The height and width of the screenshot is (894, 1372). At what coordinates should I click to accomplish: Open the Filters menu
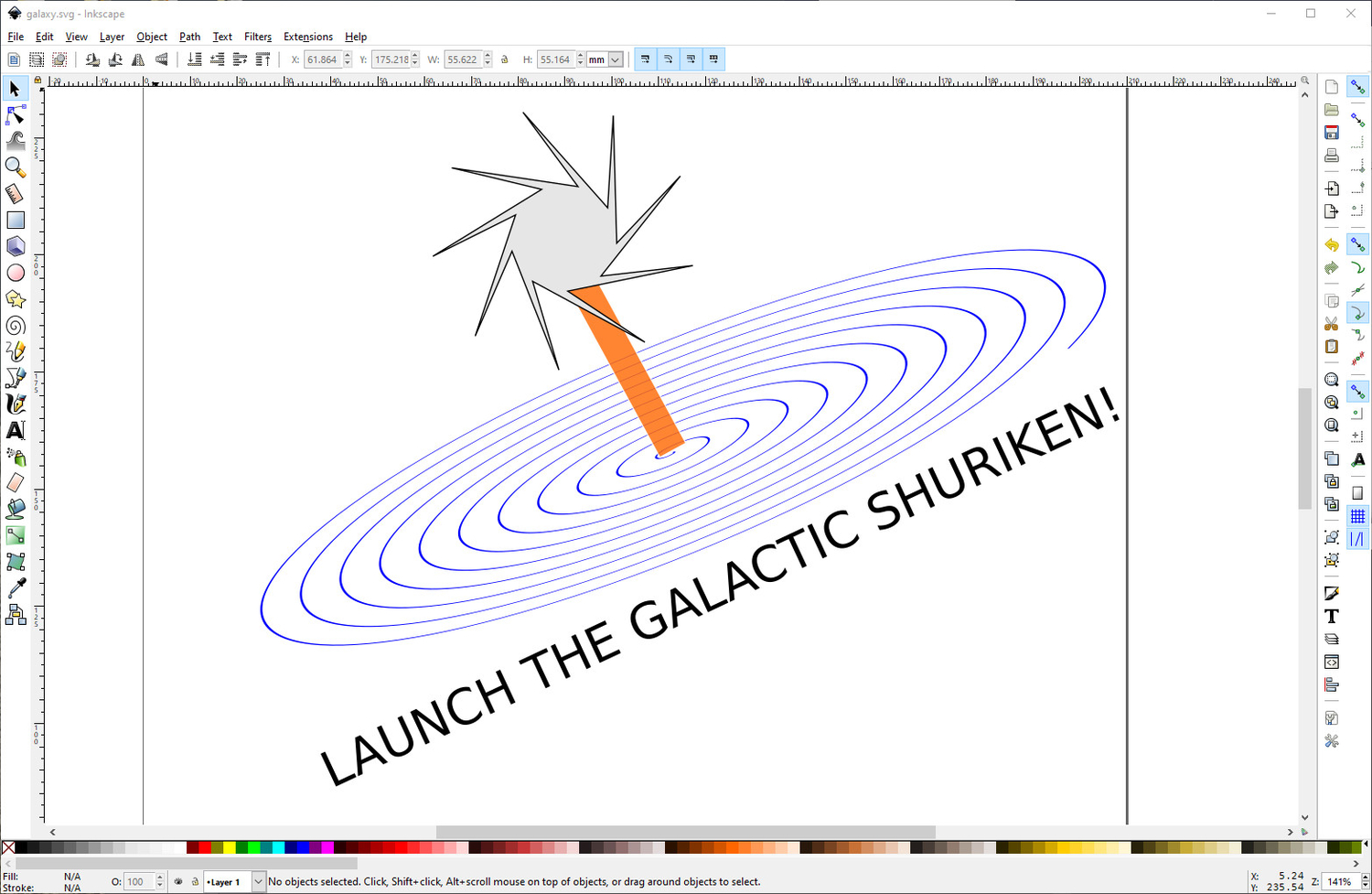(257, 37)
